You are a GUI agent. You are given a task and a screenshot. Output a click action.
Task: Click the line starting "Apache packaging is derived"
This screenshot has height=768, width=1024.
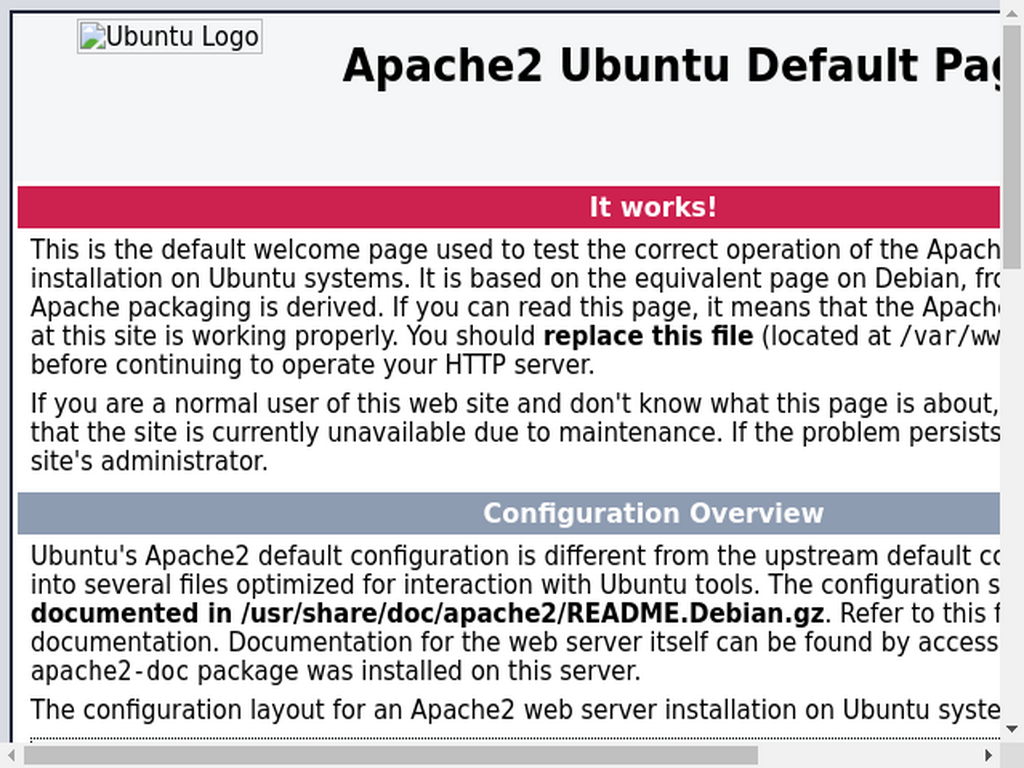point(515,307)
